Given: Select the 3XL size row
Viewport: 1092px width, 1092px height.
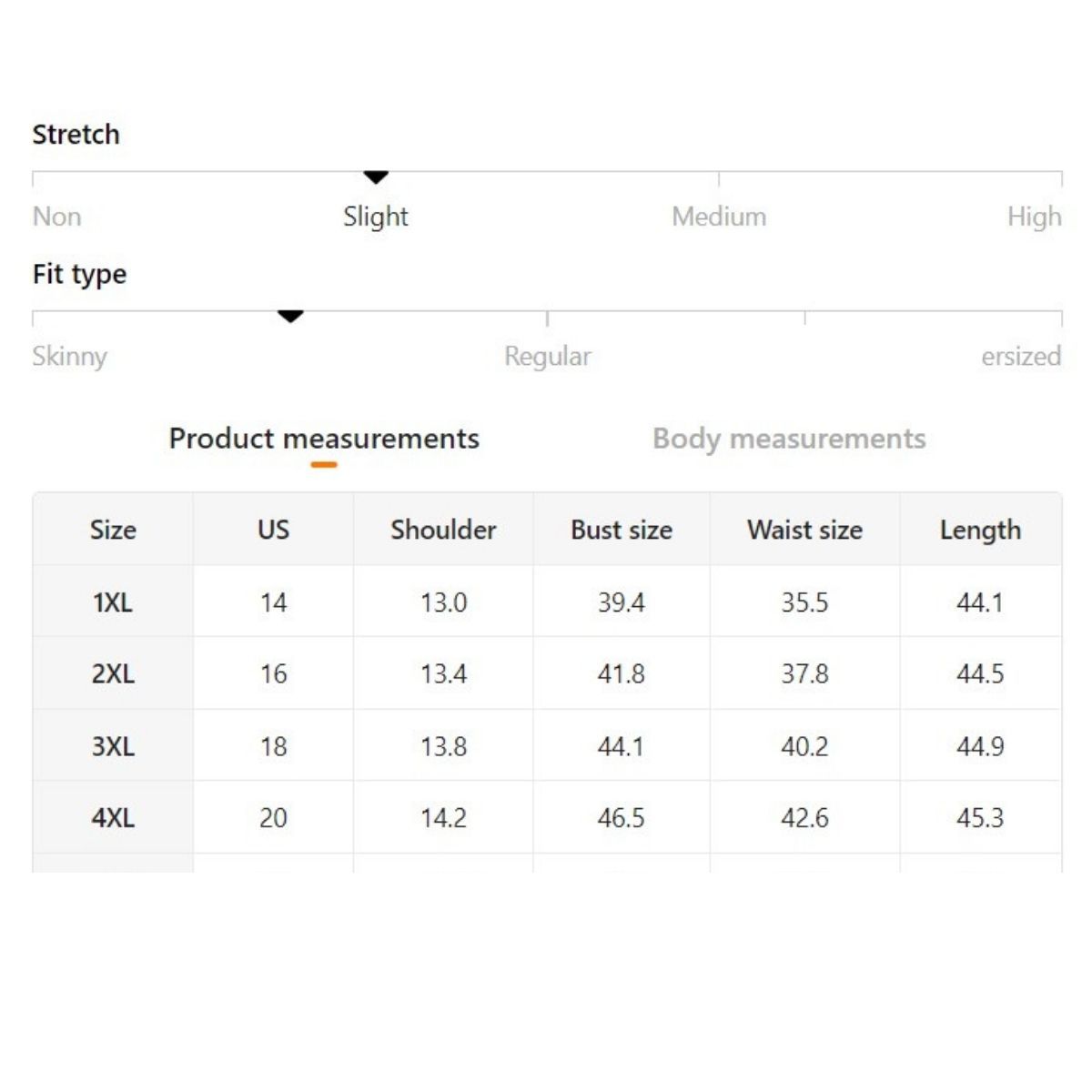Looking at the screenshot, I should (113, 746).
